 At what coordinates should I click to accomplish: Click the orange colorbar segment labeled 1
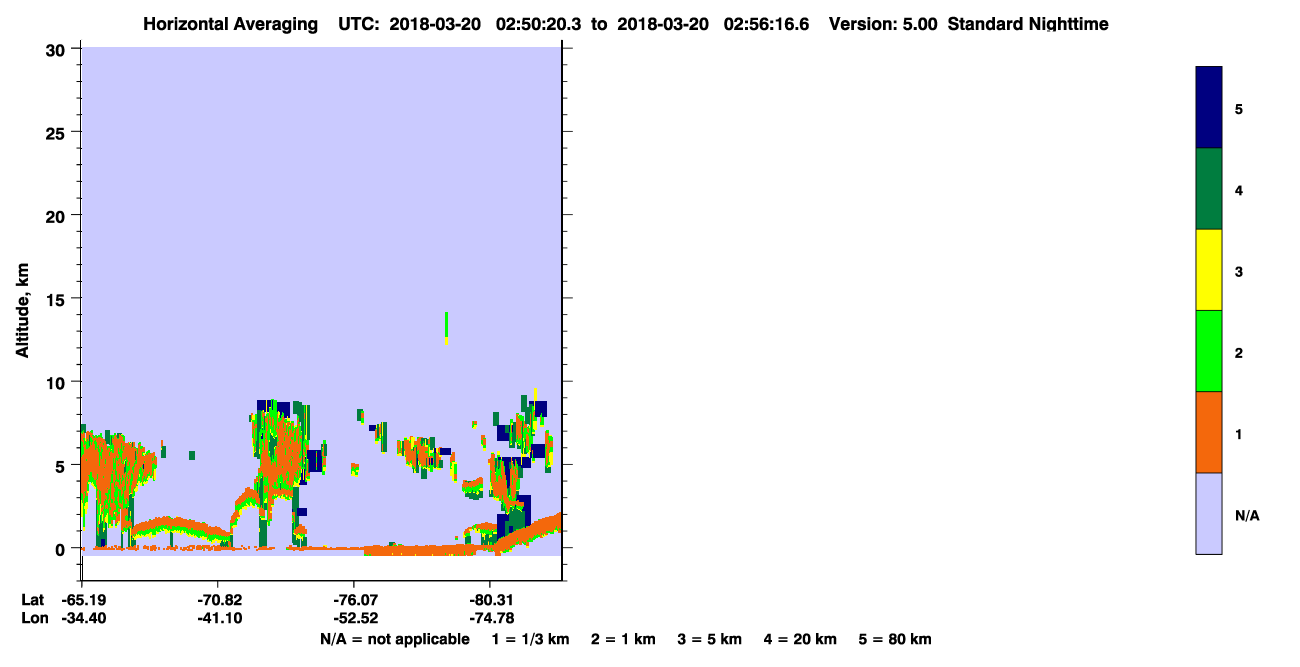(x=1209, y=432)
